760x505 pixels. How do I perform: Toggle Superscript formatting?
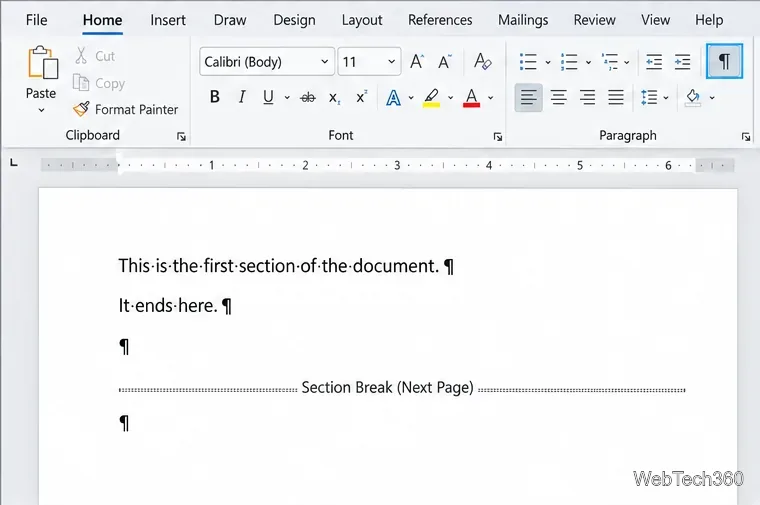(x=362, y=97)
